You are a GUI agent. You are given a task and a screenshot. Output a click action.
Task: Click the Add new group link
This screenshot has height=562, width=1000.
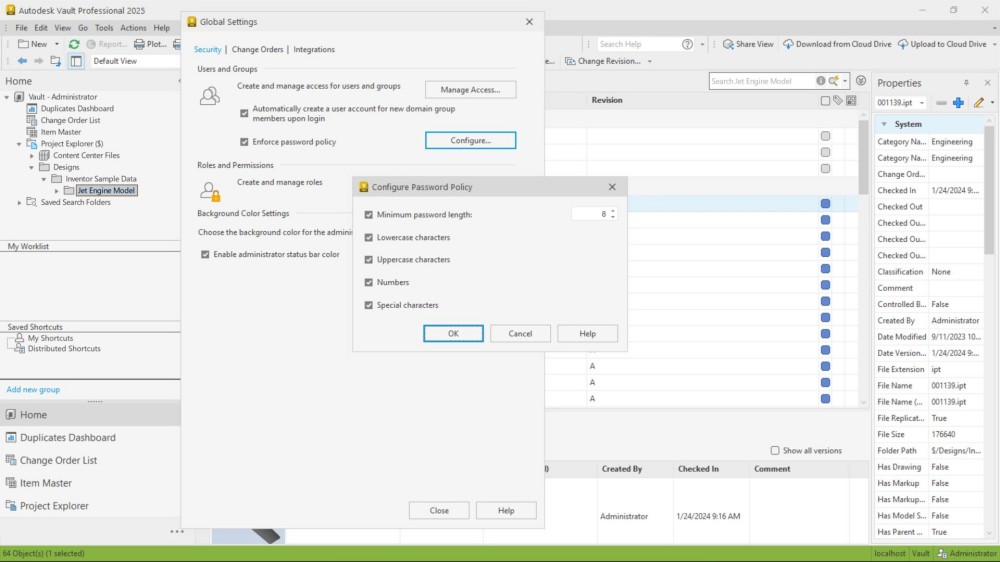[x=33, y=390]
